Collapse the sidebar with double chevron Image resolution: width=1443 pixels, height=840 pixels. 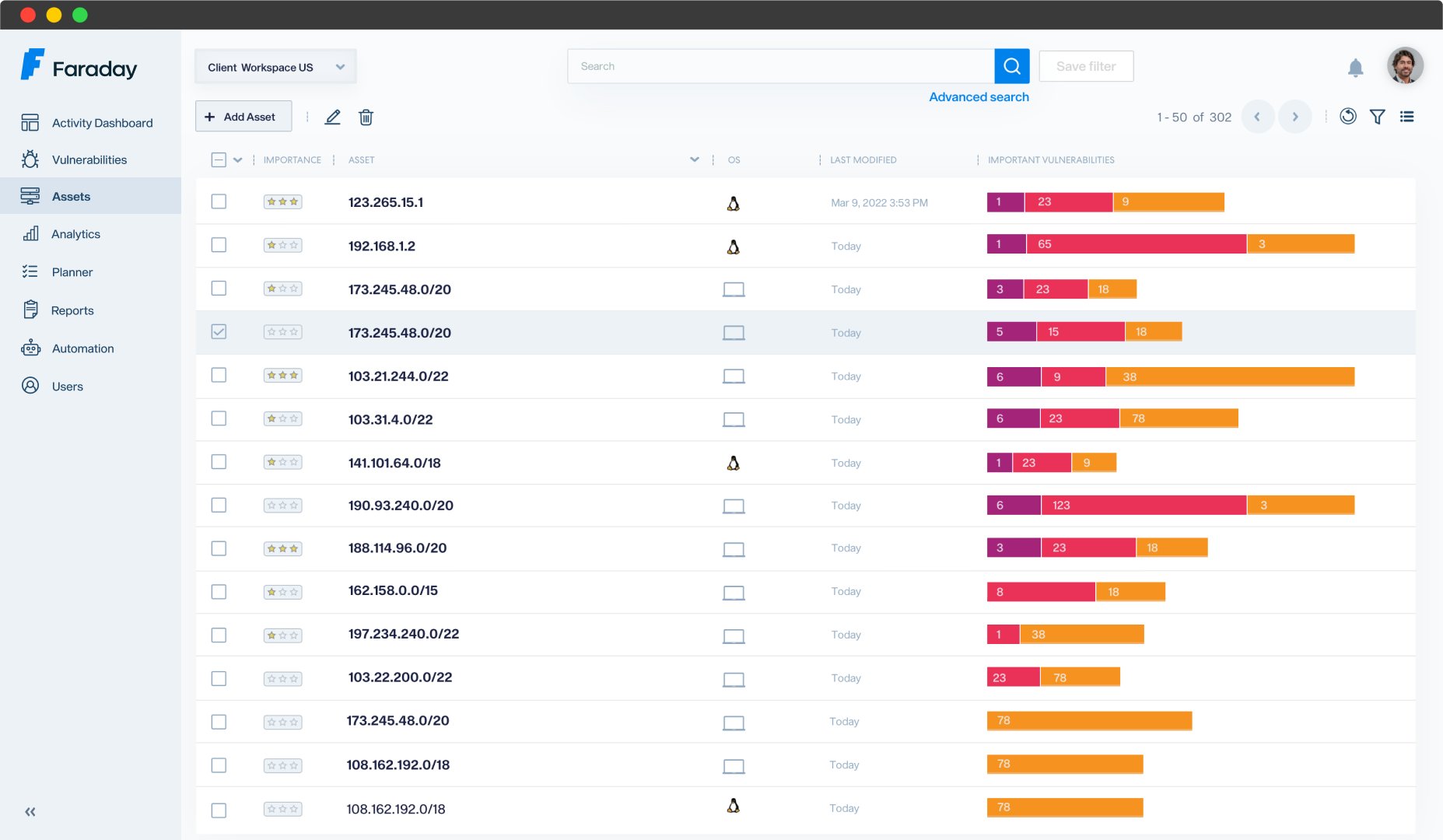tap(30, 812)
